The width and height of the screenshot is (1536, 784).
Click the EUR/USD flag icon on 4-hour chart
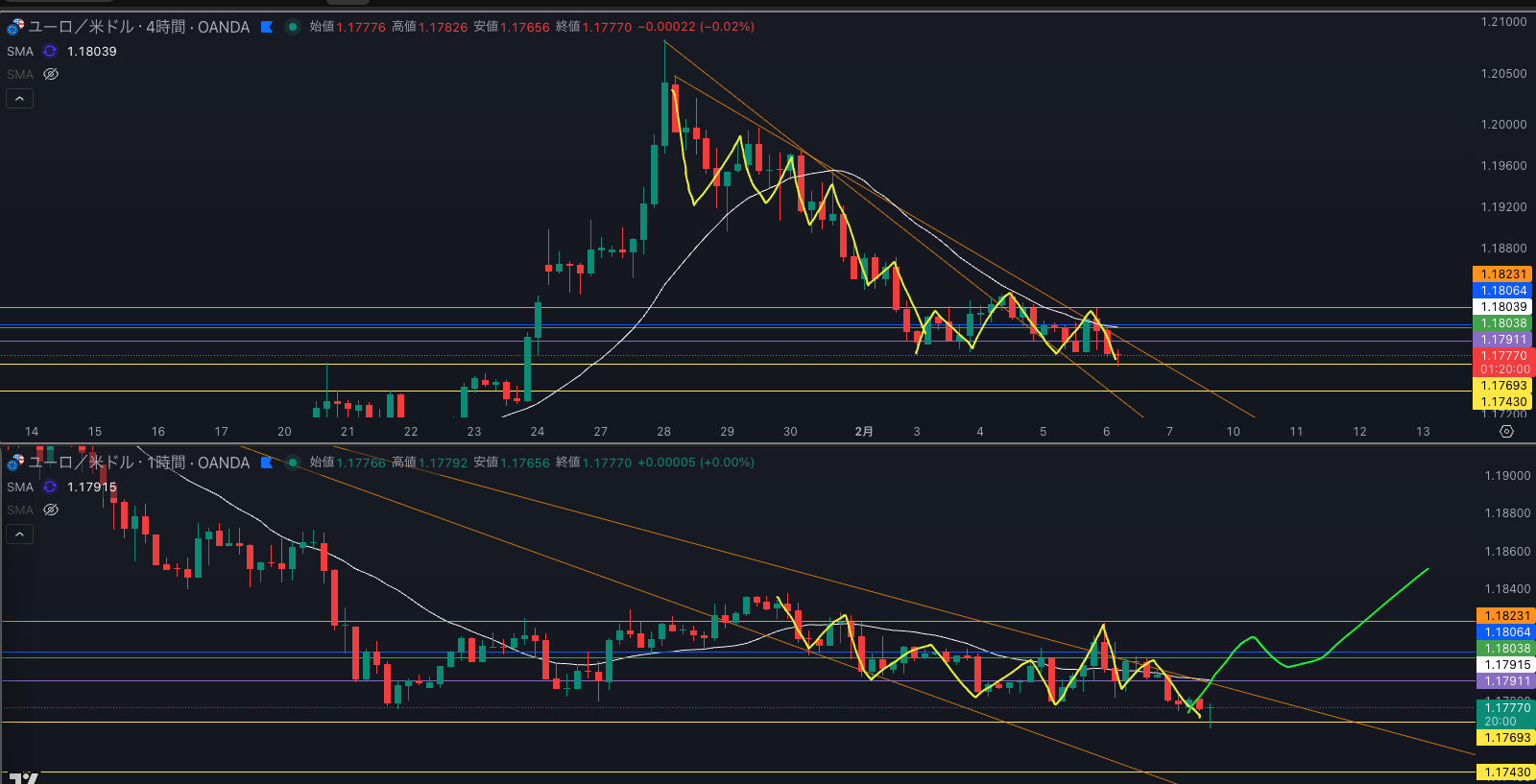click(x=15, y=27)
